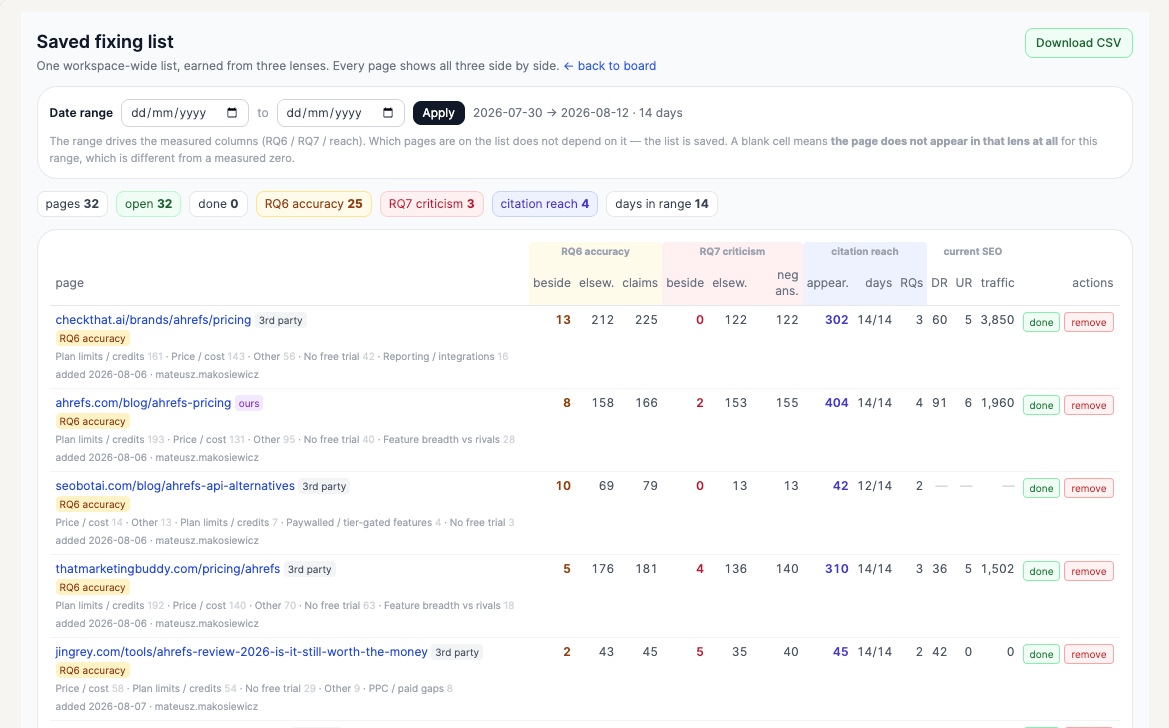
Task: Click the 'actions' column header
Action: point(1092,283)
